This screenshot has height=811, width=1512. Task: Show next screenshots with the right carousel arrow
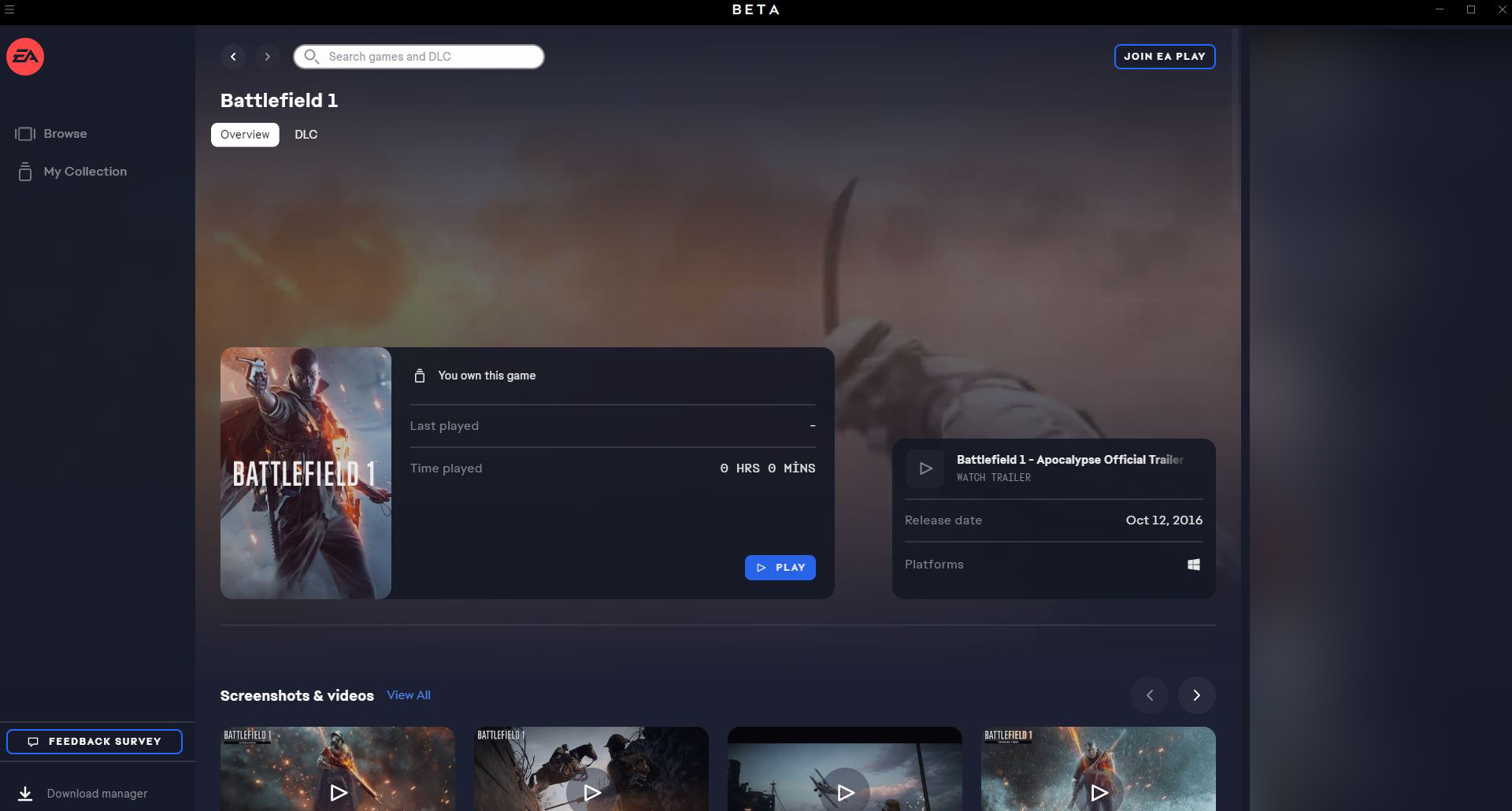pos(1197,695)
